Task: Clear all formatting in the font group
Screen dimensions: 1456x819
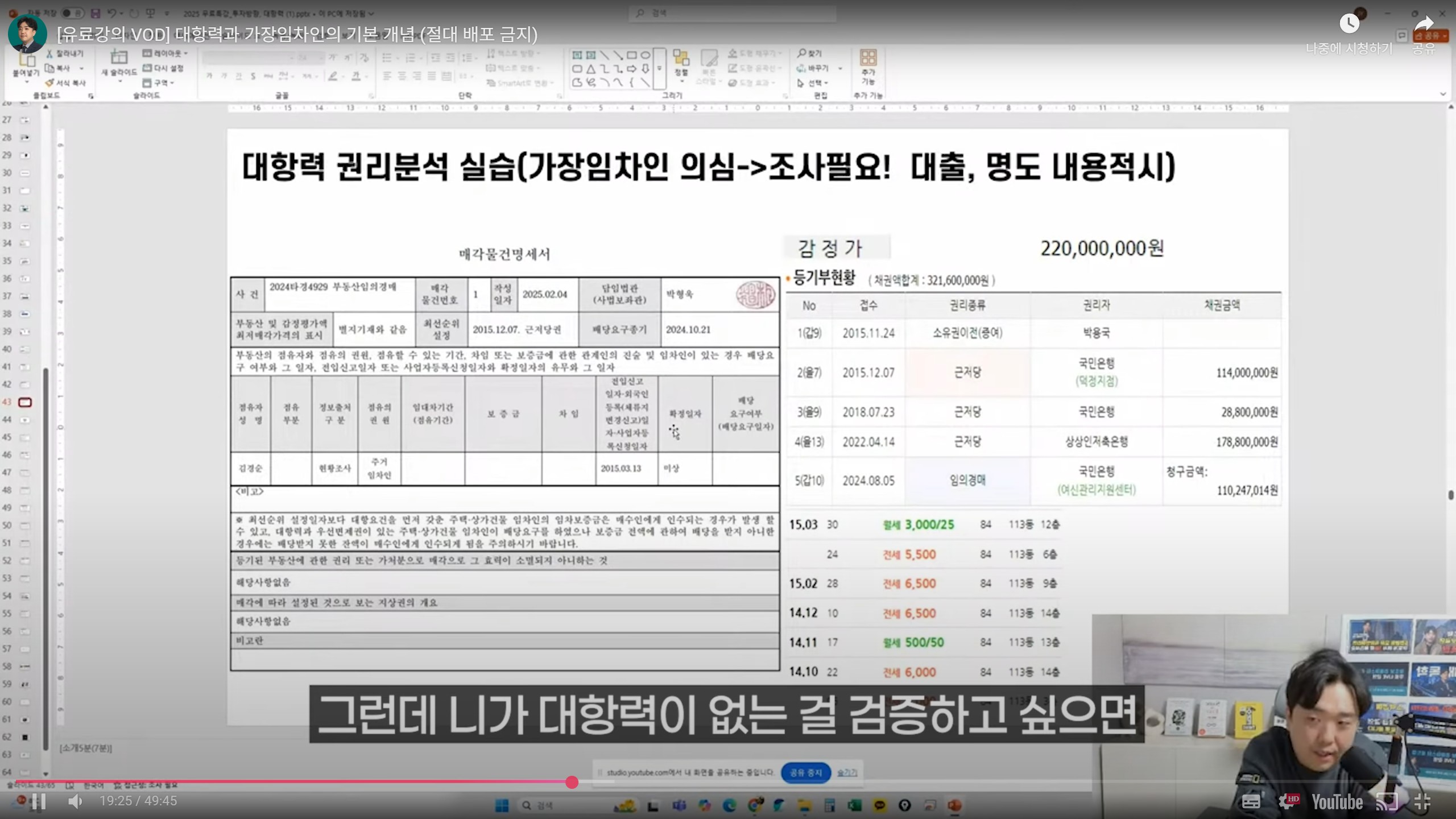Action: [365, 57]
